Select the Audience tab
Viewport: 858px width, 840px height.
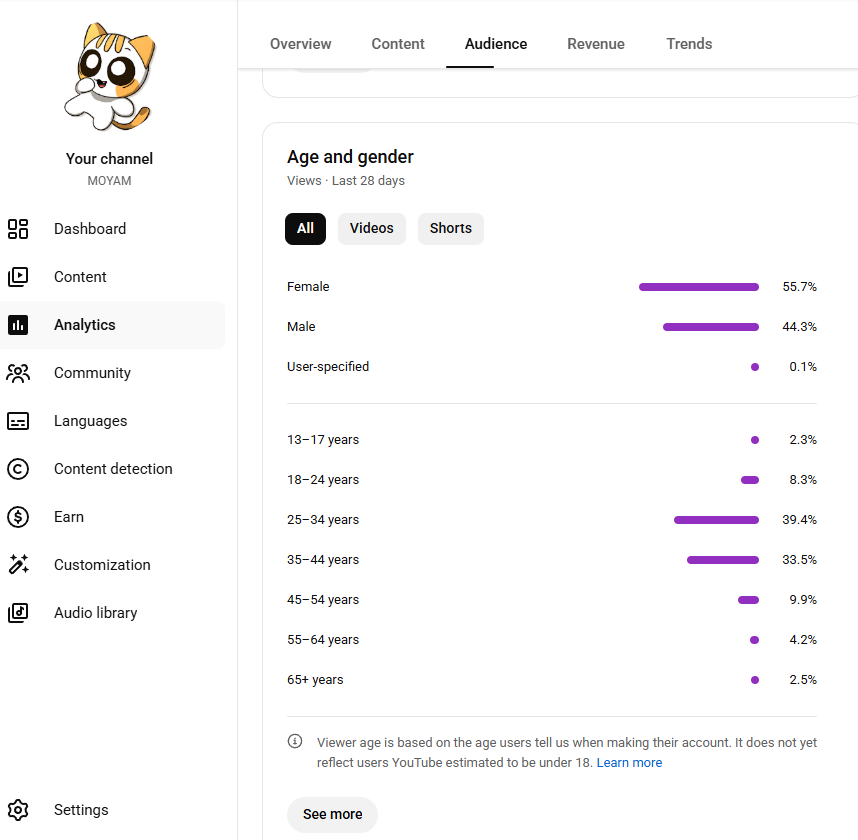(496, 44)
